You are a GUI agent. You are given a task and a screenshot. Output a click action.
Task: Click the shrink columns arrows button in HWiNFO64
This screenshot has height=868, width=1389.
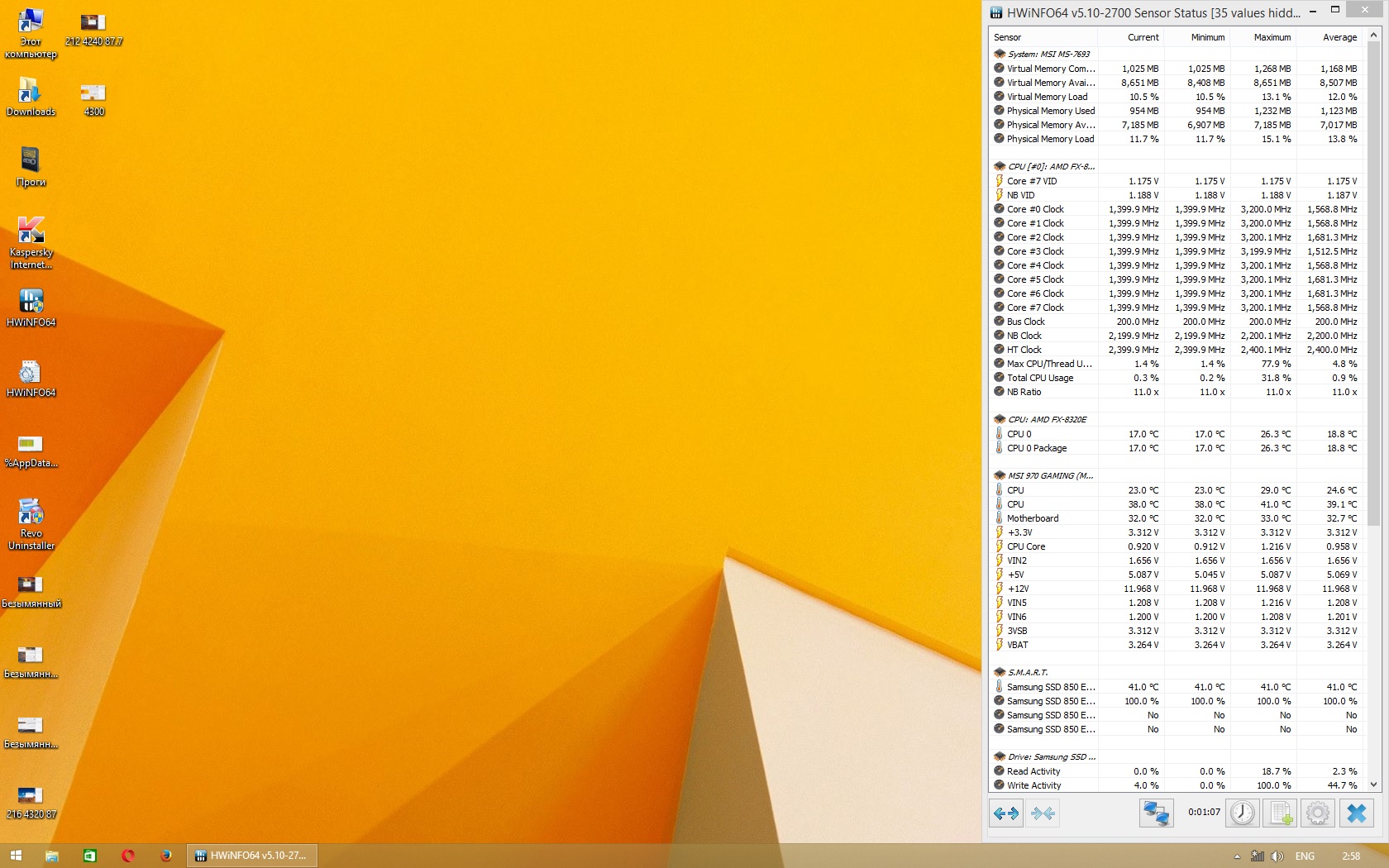coord(1043,813)
